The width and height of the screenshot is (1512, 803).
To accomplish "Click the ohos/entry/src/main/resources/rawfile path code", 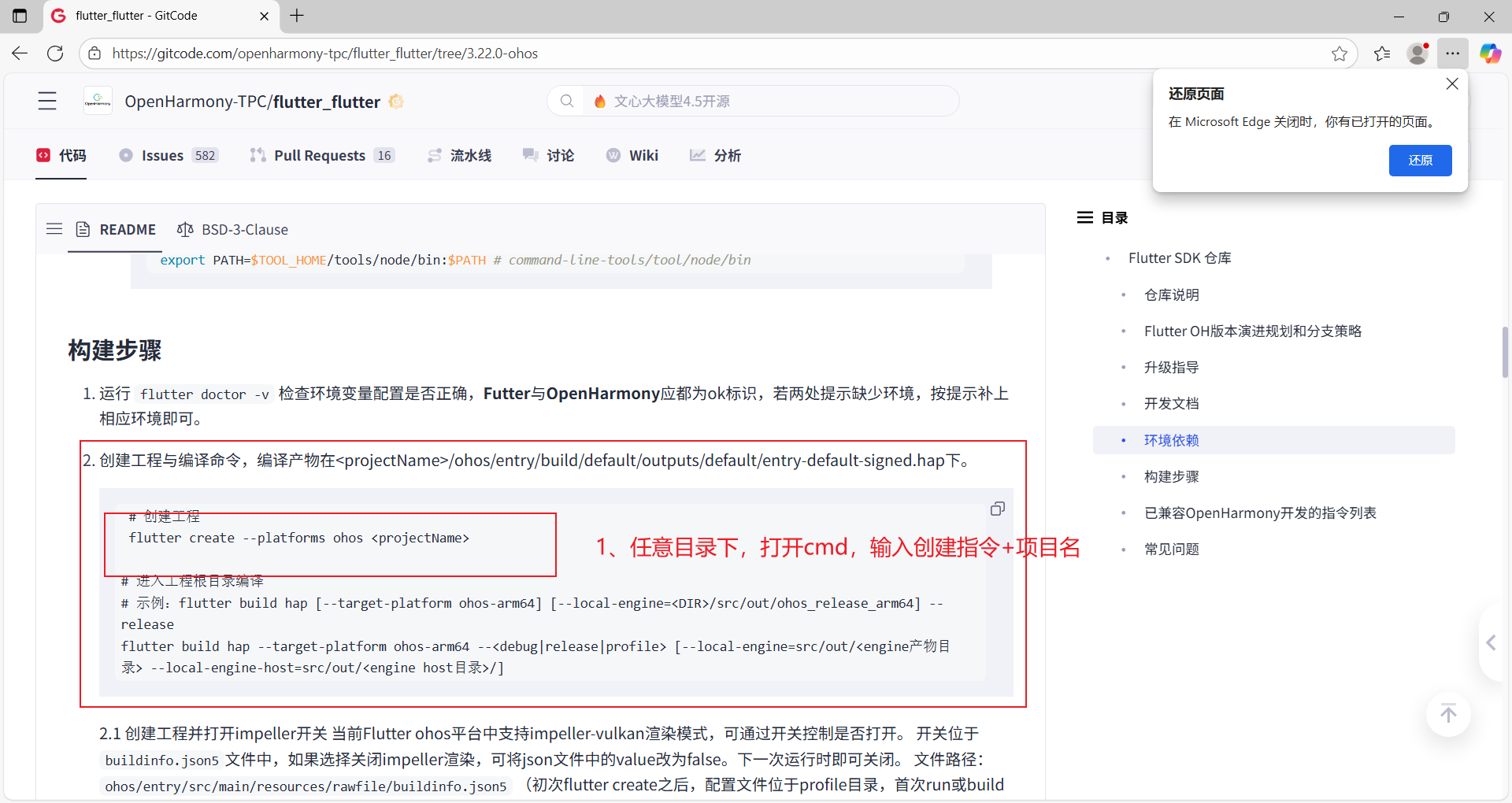I will [x=306, y=786].
